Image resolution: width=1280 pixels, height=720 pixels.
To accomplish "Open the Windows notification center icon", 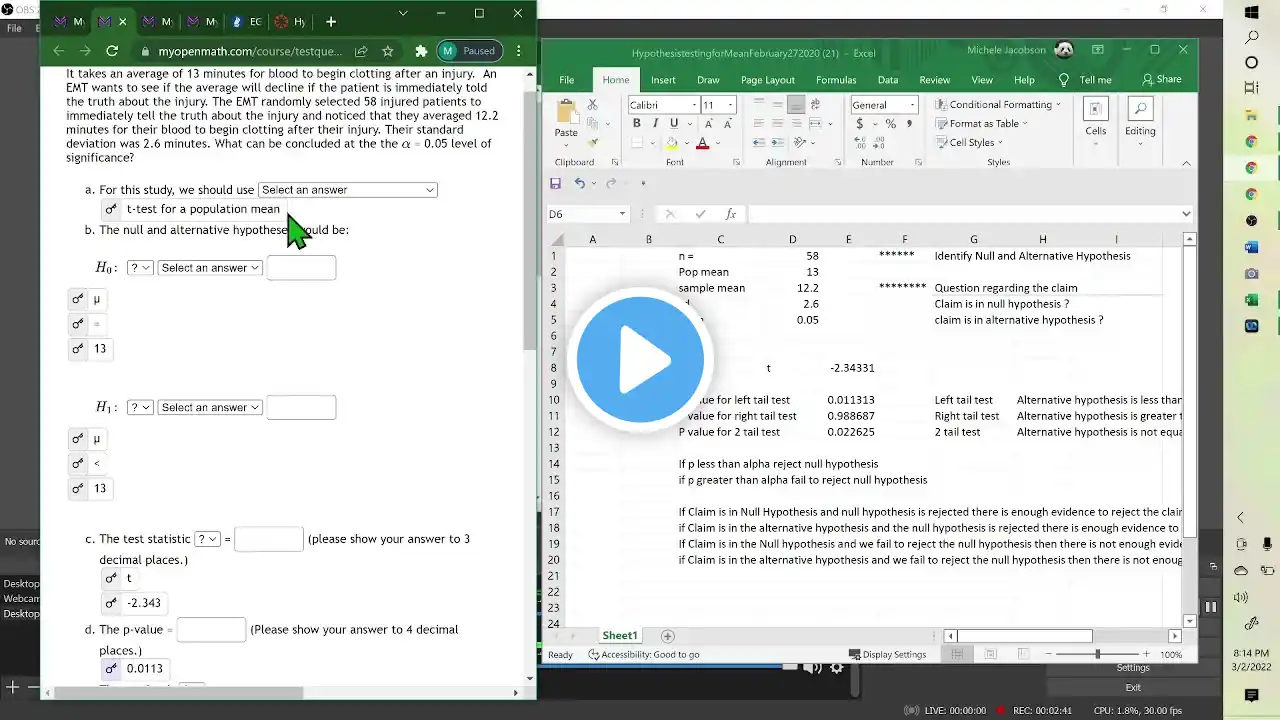I will tap(1252, 695).
